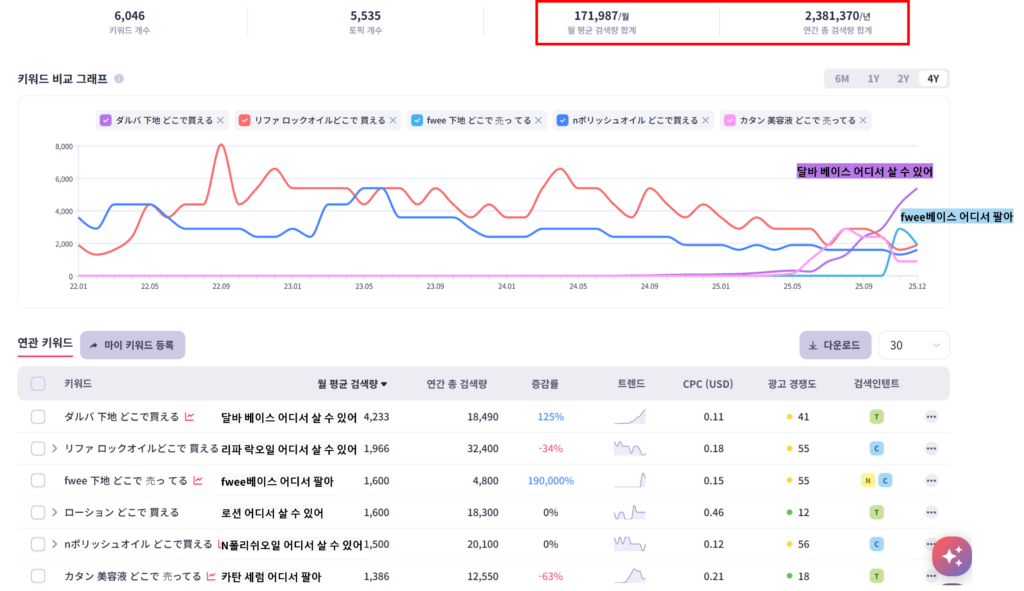Open the 30 rows-per-page dropdown
This screenshot has height=591, width=1024.
click(913, 344)
